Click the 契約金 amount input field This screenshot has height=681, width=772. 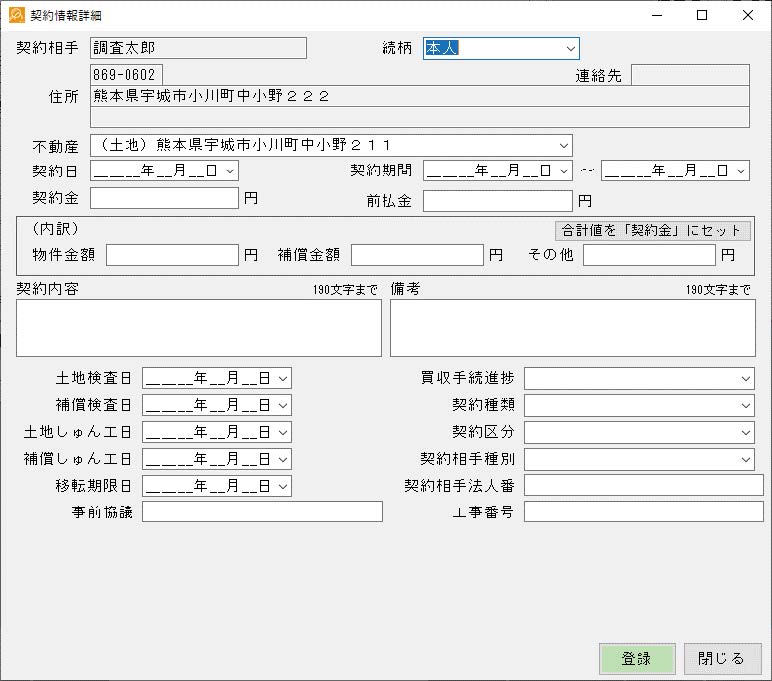pyautogui.click(x=165, y=198)
